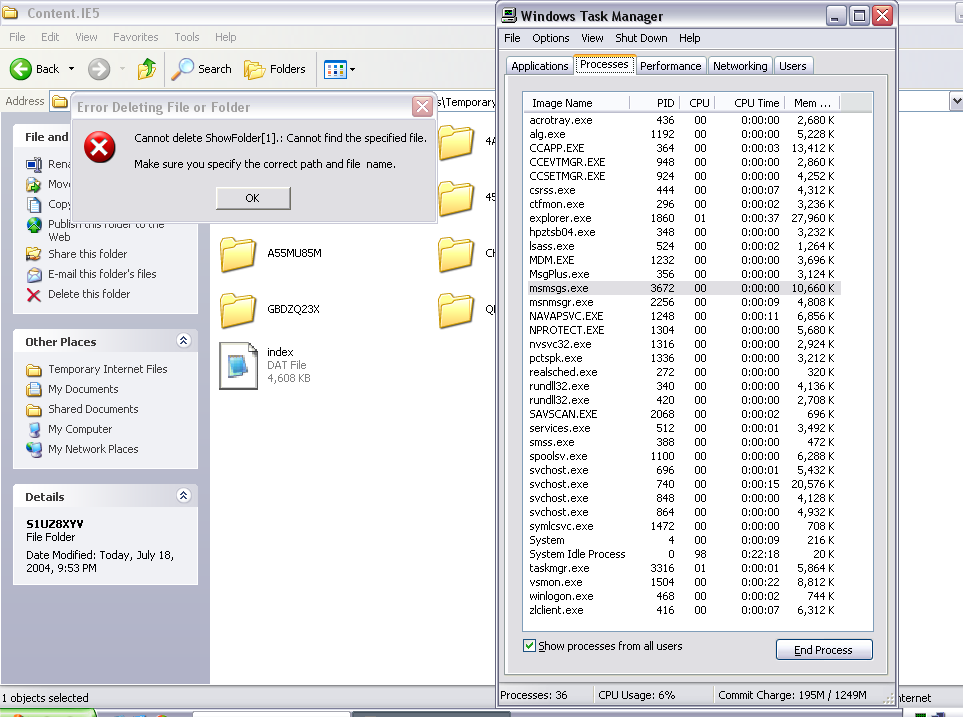Image resolution: width=963 pixels, height=717 pixels.
Task: Toggle the Folders pane button
Action: point(255,69)
